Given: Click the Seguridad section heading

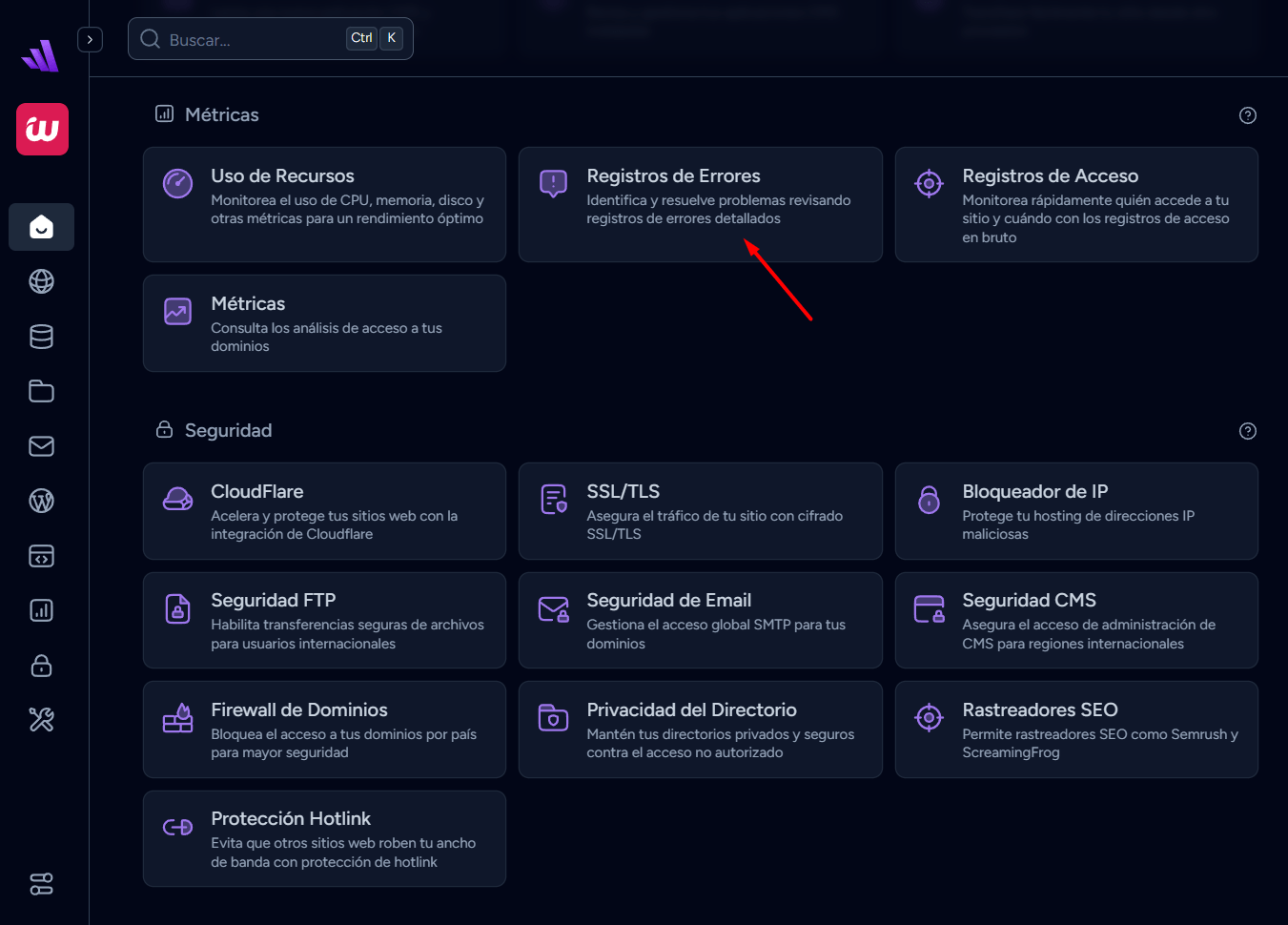Looking at the screenshot, I should (228, 430).
